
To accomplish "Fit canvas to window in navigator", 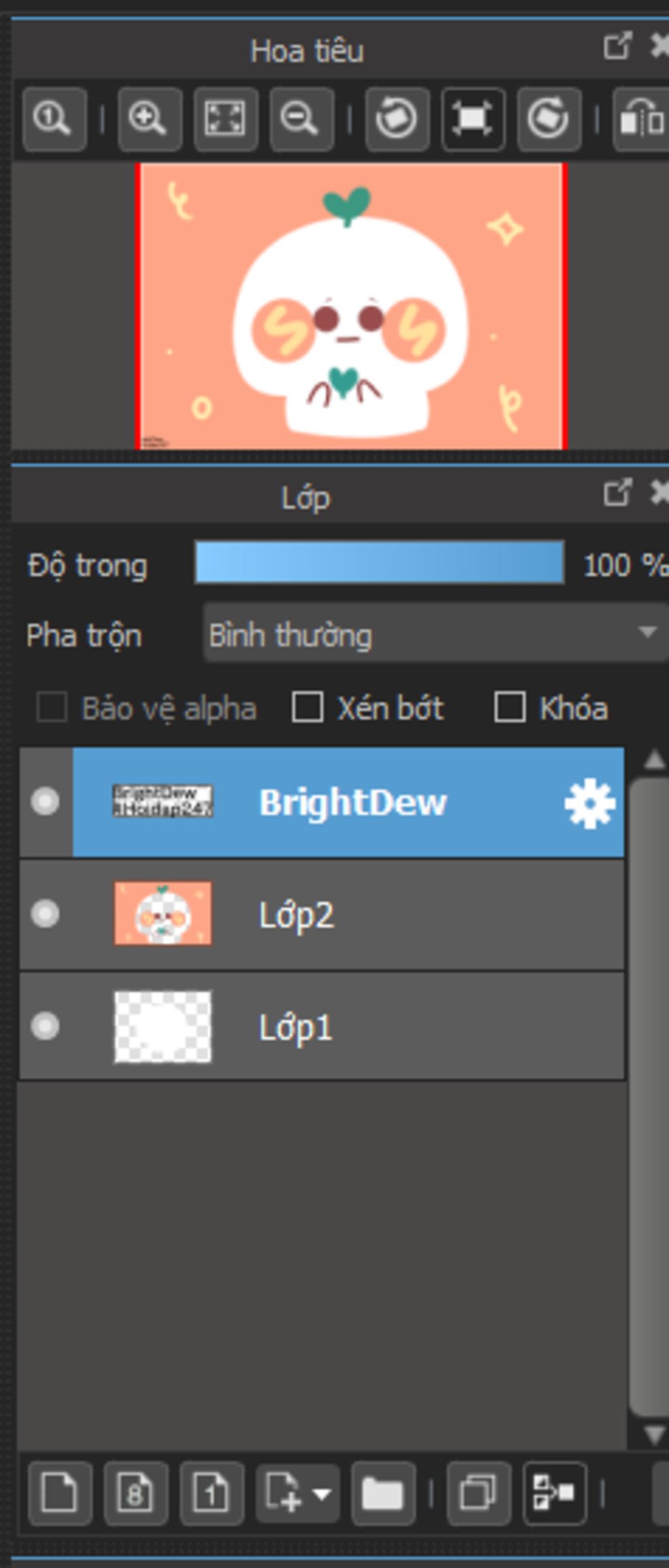I will [225, 119].
